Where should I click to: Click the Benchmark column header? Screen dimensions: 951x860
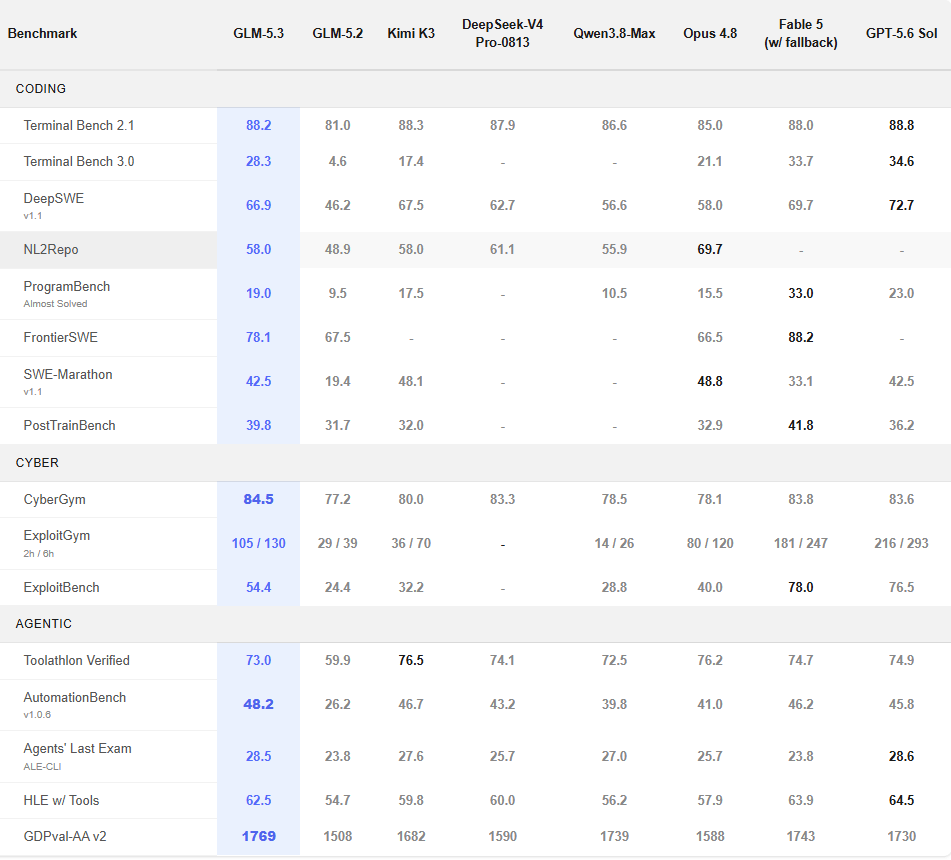click(x=42, y=33)
